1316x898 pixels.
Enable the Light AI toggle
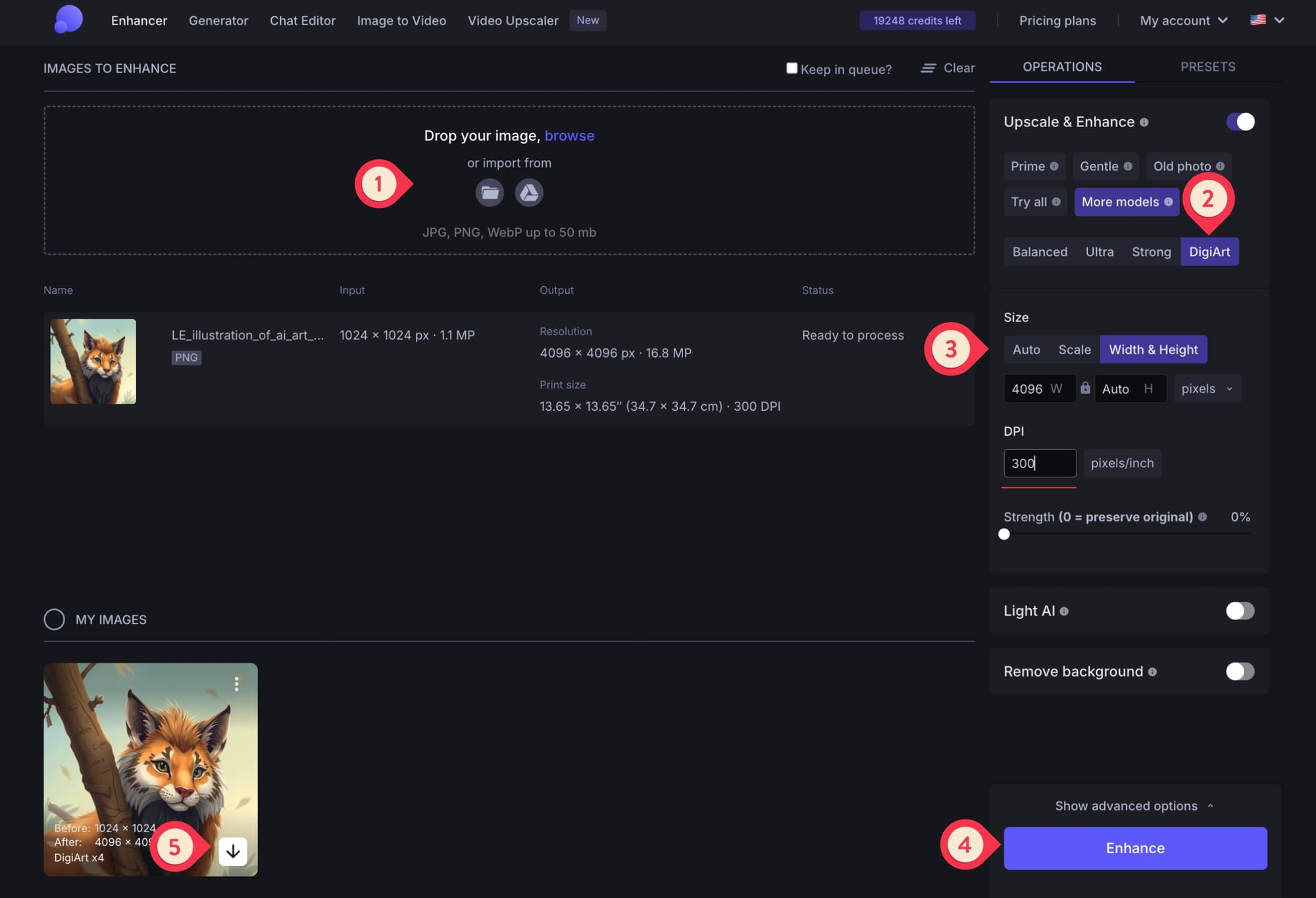pyautogui.click(x=1239, y=611)
